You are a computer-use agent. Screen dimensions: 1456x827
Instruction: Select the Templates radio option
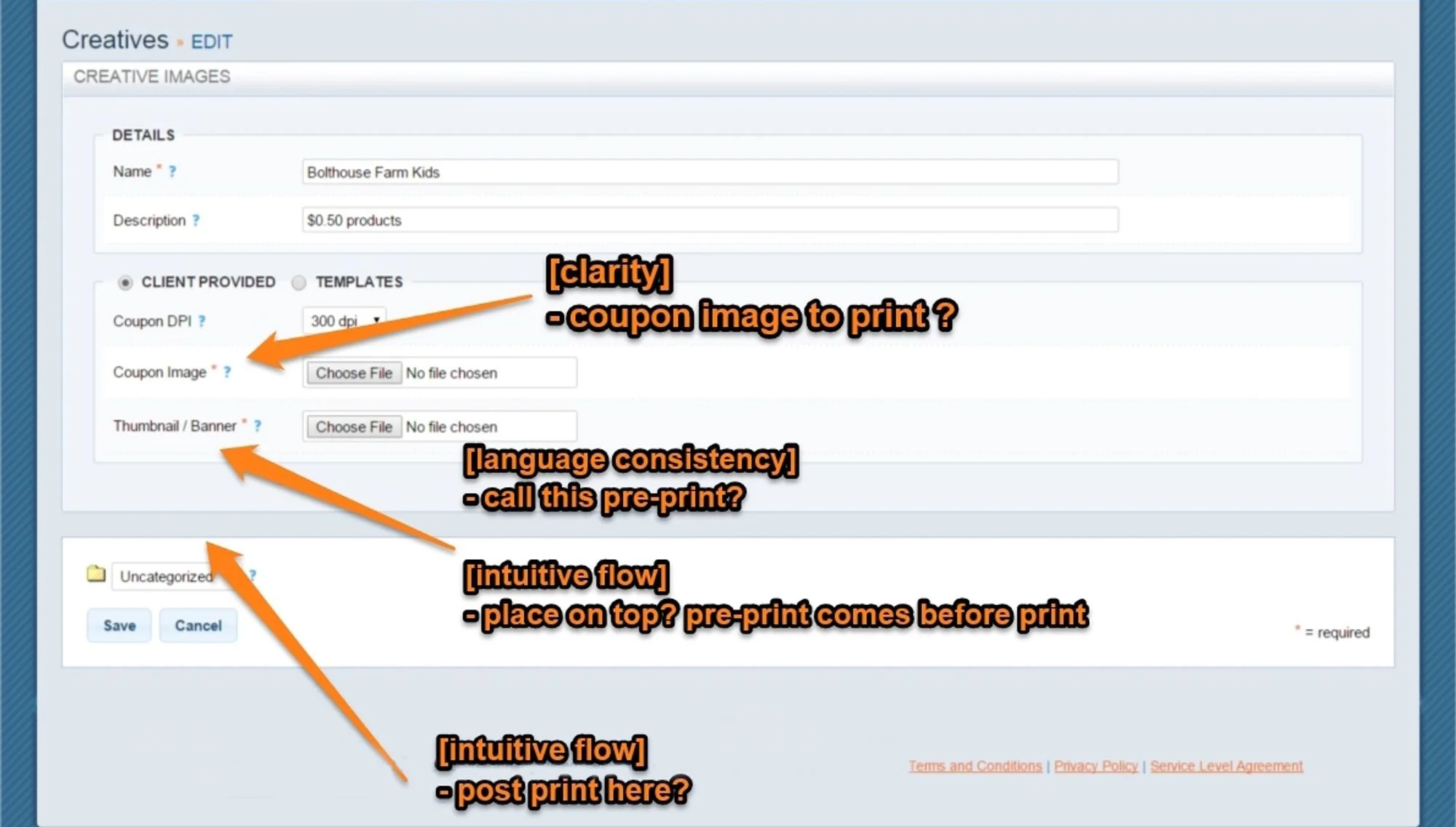tap(298, 282)
